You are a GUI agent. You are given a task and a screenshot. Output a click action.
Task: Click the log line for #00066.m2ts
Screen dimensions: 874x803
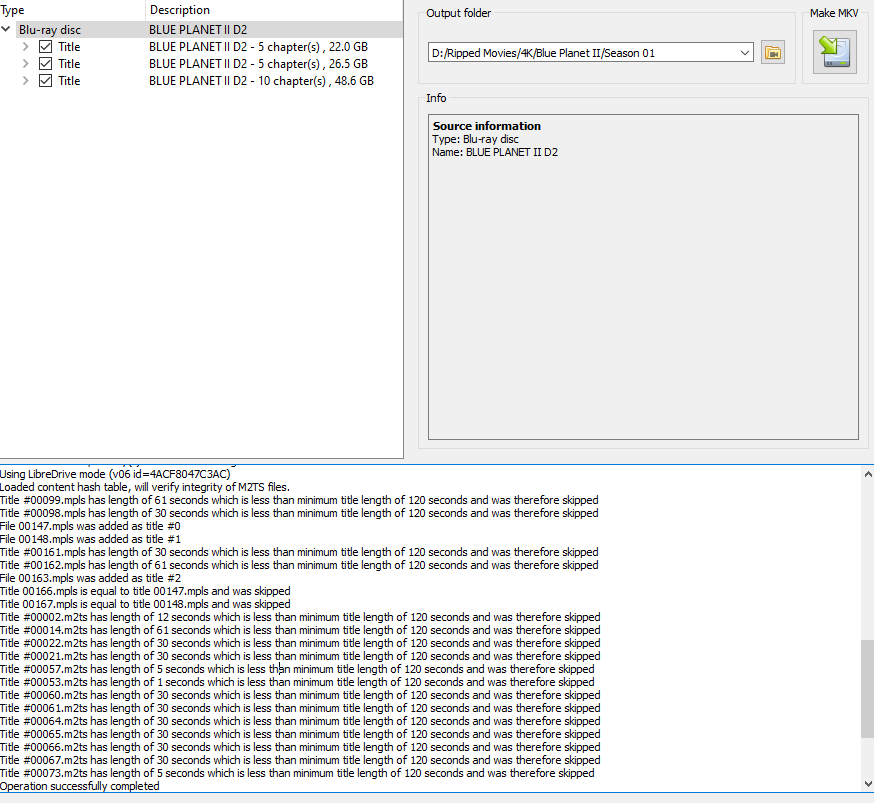click(x=300, y=747)
